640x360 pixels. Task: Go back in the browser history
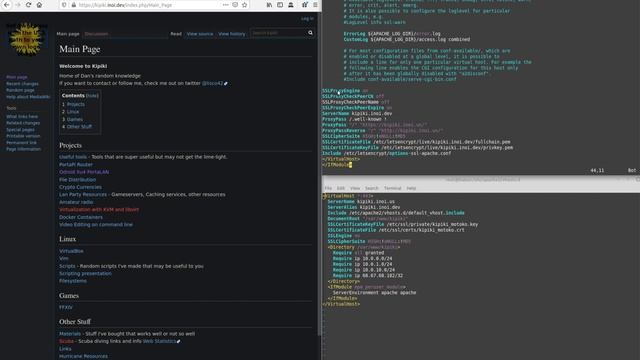pyautogui.click(x=7, y=5)
